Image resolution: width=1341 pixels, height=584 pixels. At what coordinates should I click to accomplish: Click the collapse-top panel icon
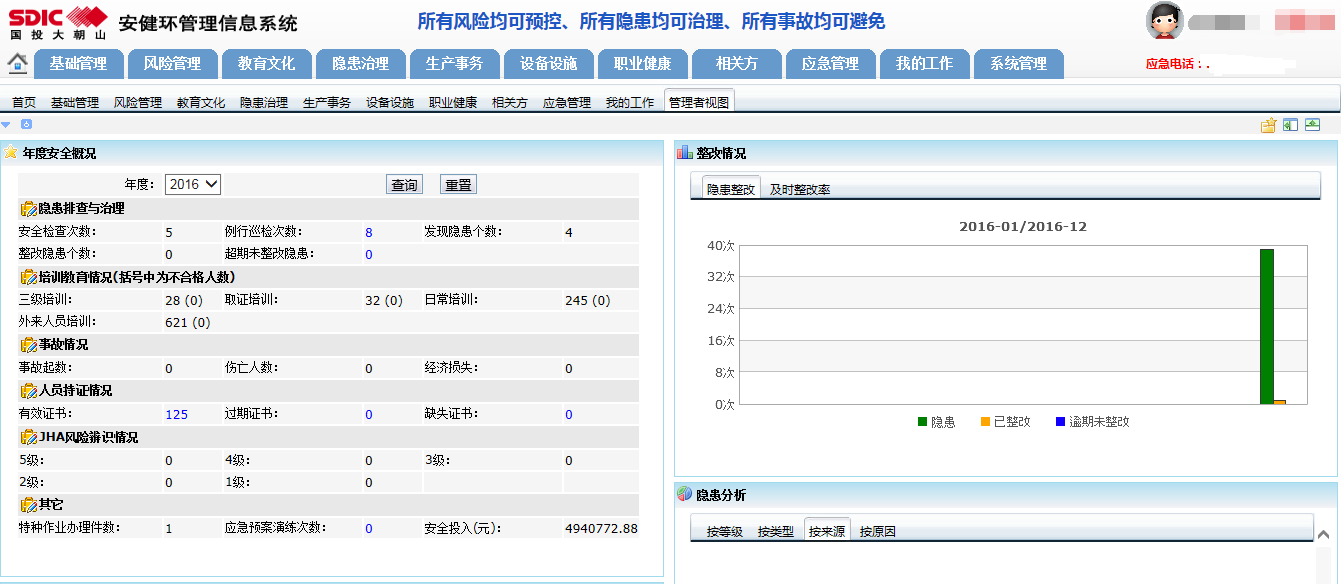pos(1312,125)
